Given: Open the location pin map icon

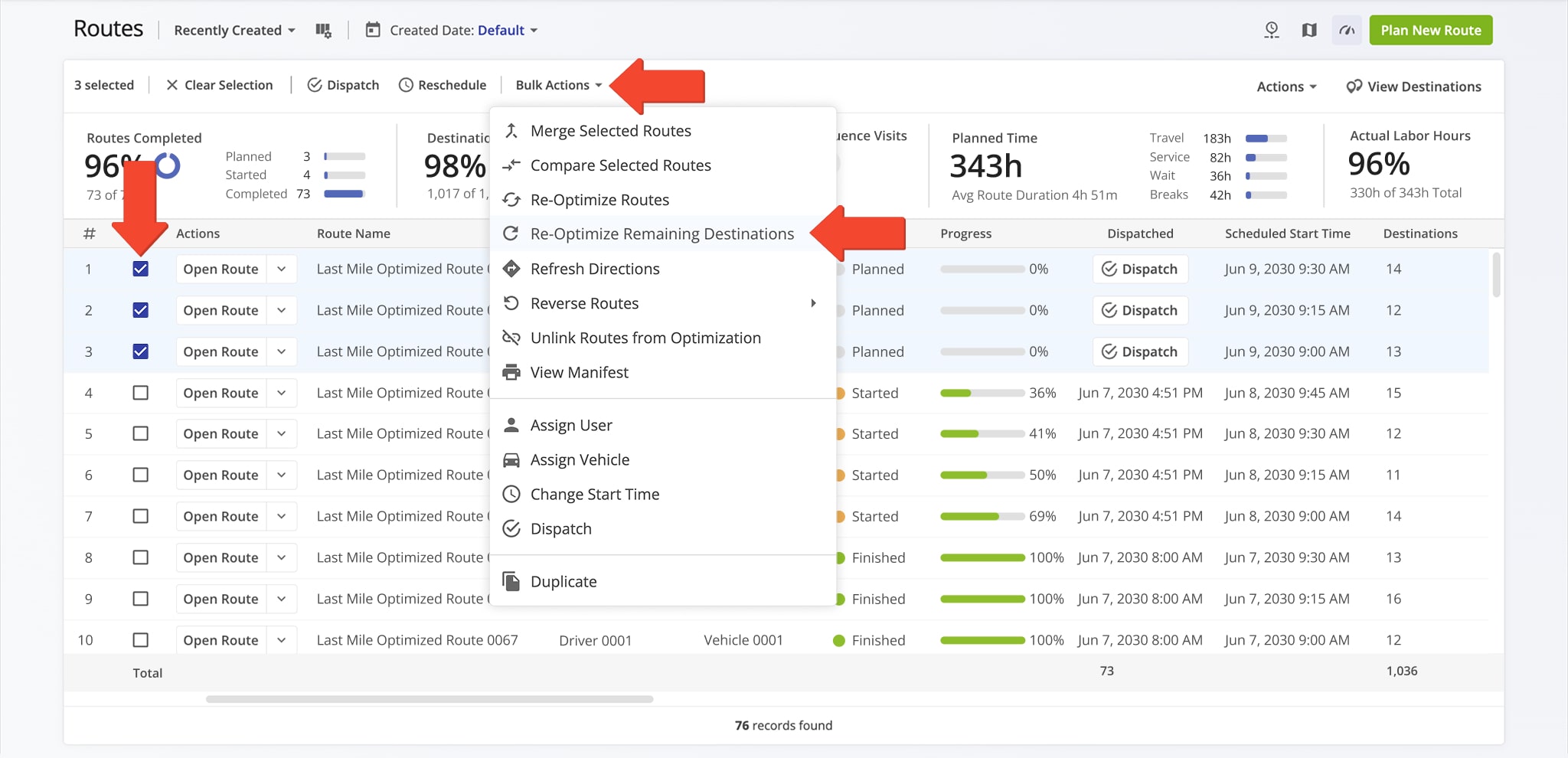Looking at the screenshot, I should tap(1272, 30).
